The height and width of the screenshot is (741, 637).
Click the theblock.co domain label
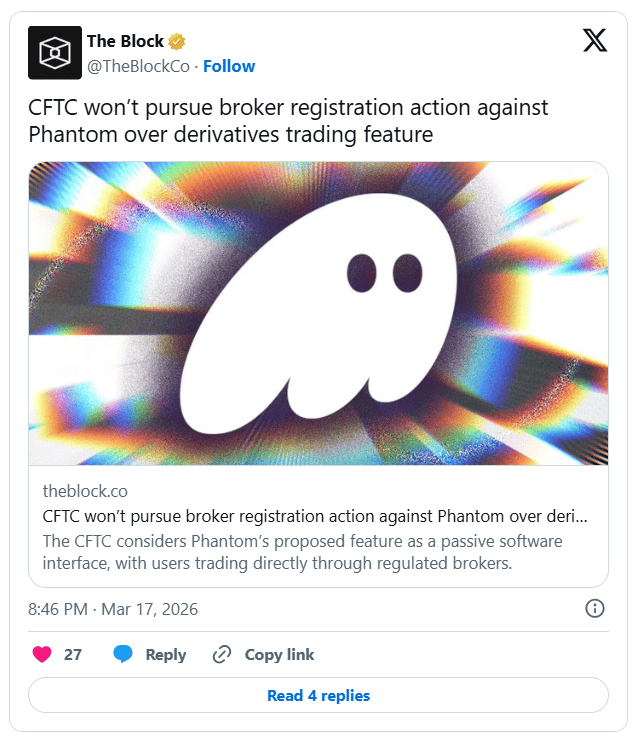85,491
